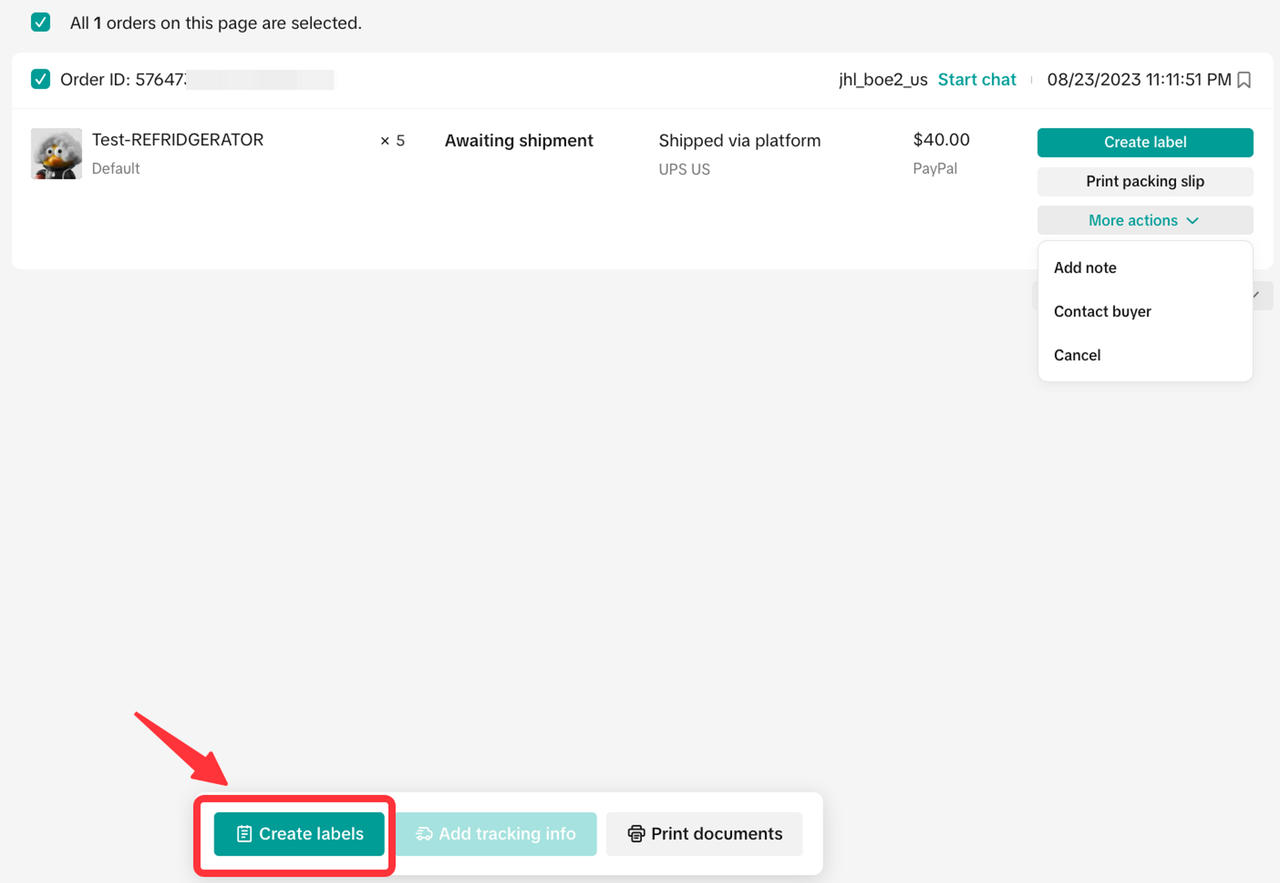Click the Print packing slip button
Screen dimensions: 1280x883
point(1144,181)
